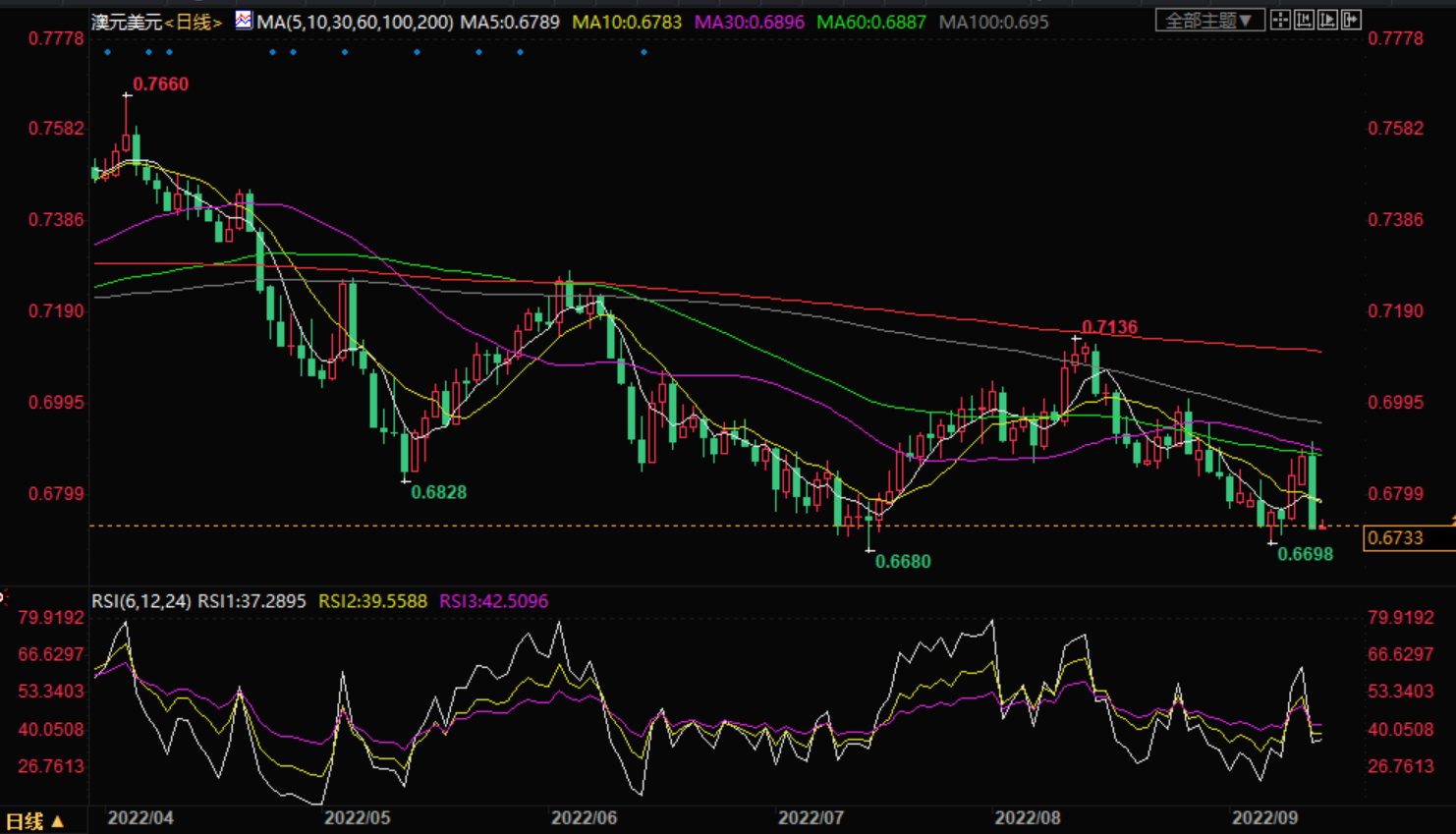Click the 2022/08 date on the time axis
Viewport: 1456px width, 834px height.
[x=1028, y=818]
